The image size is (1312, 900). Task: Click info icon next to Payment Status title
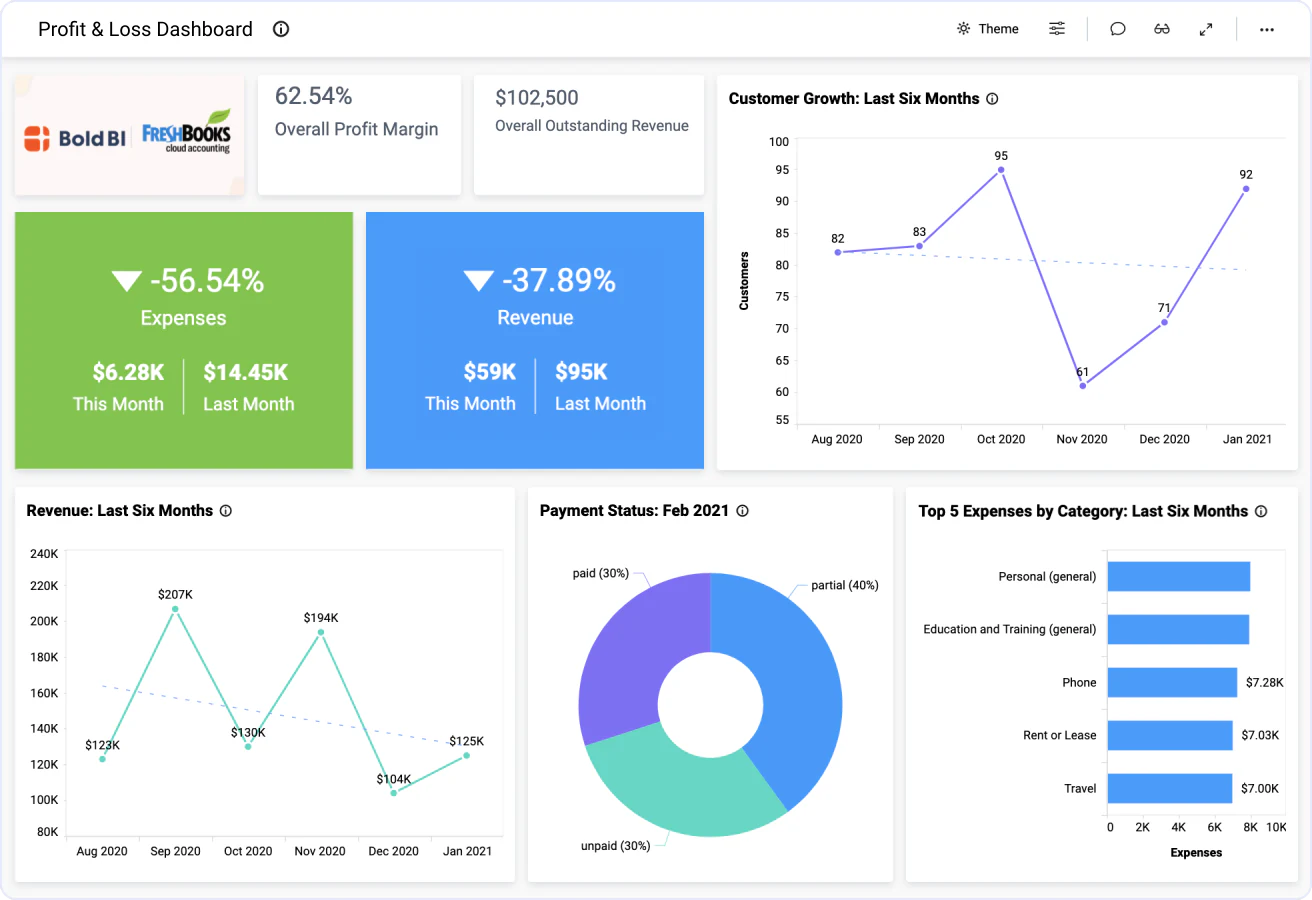[x=742, y=511]
